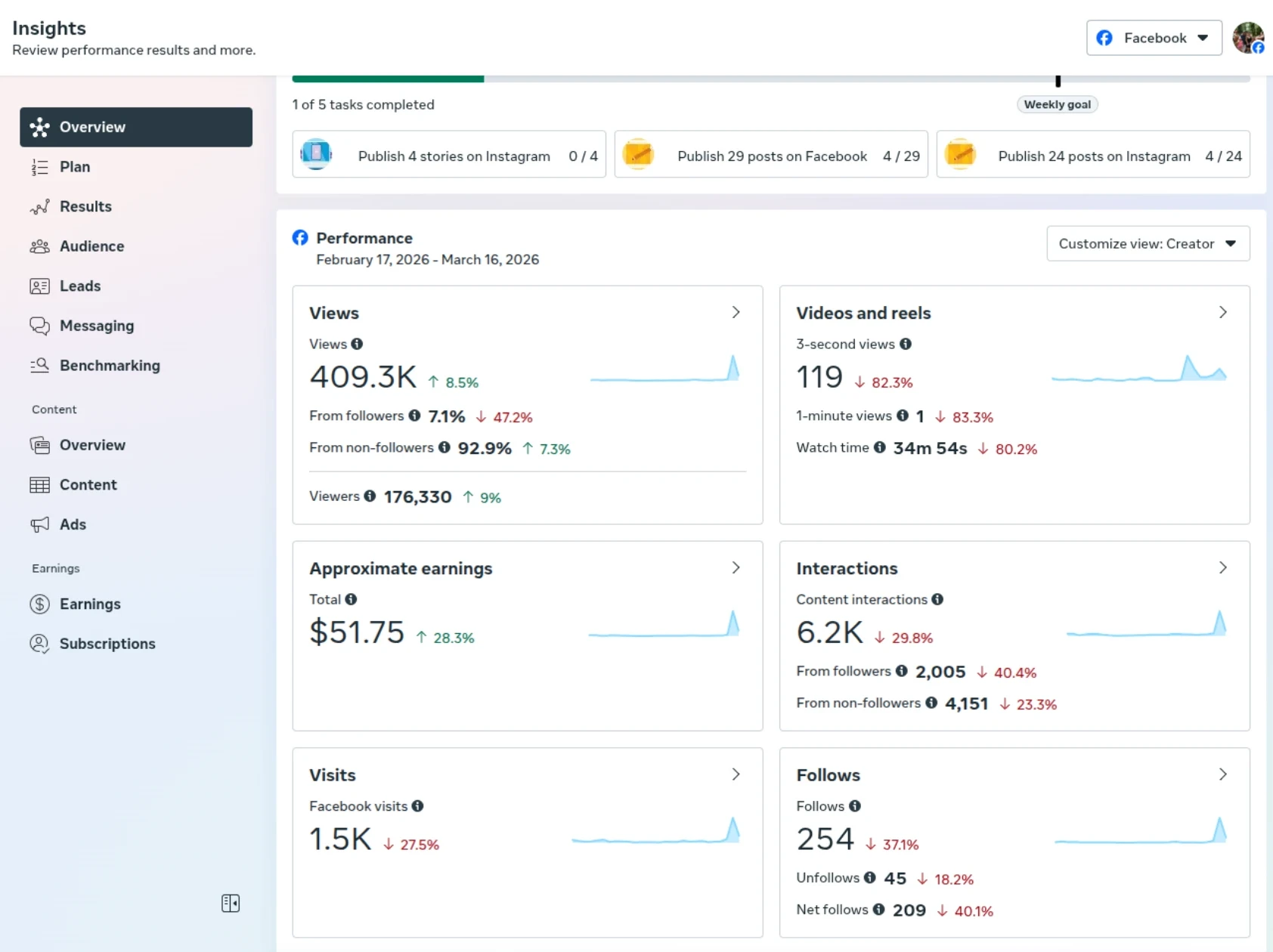
Task: Open the Audience section in sidebar
Action: coord(91,246)
